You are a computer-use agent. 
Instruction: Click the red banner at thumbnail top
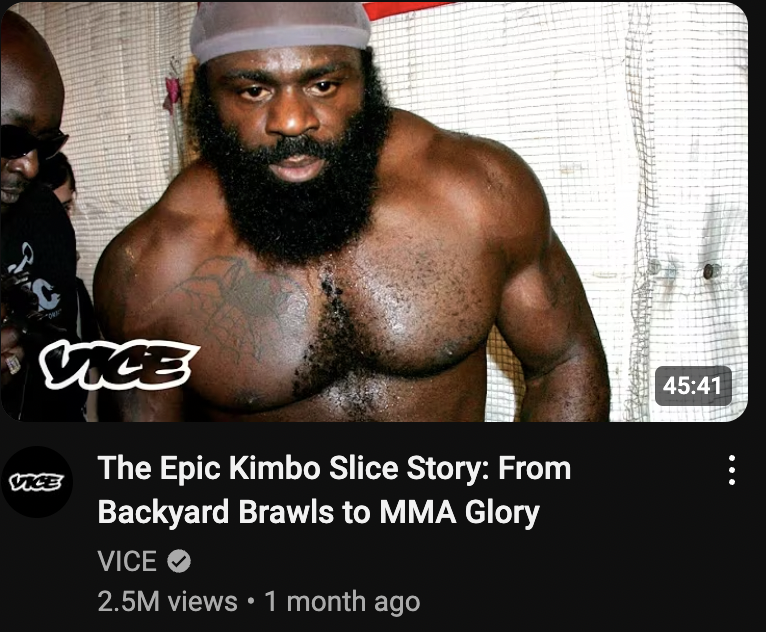tap(408, 10)
